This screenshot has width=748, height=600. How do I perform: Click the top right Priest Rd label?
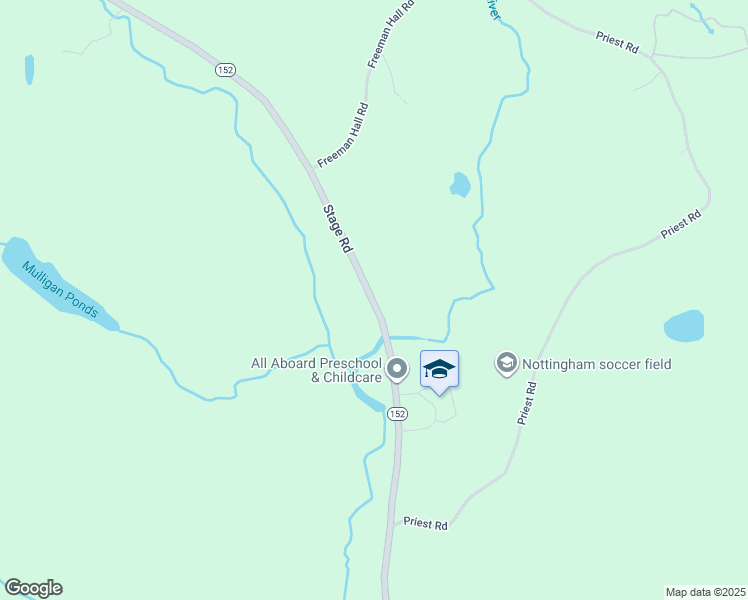point(617,42)
